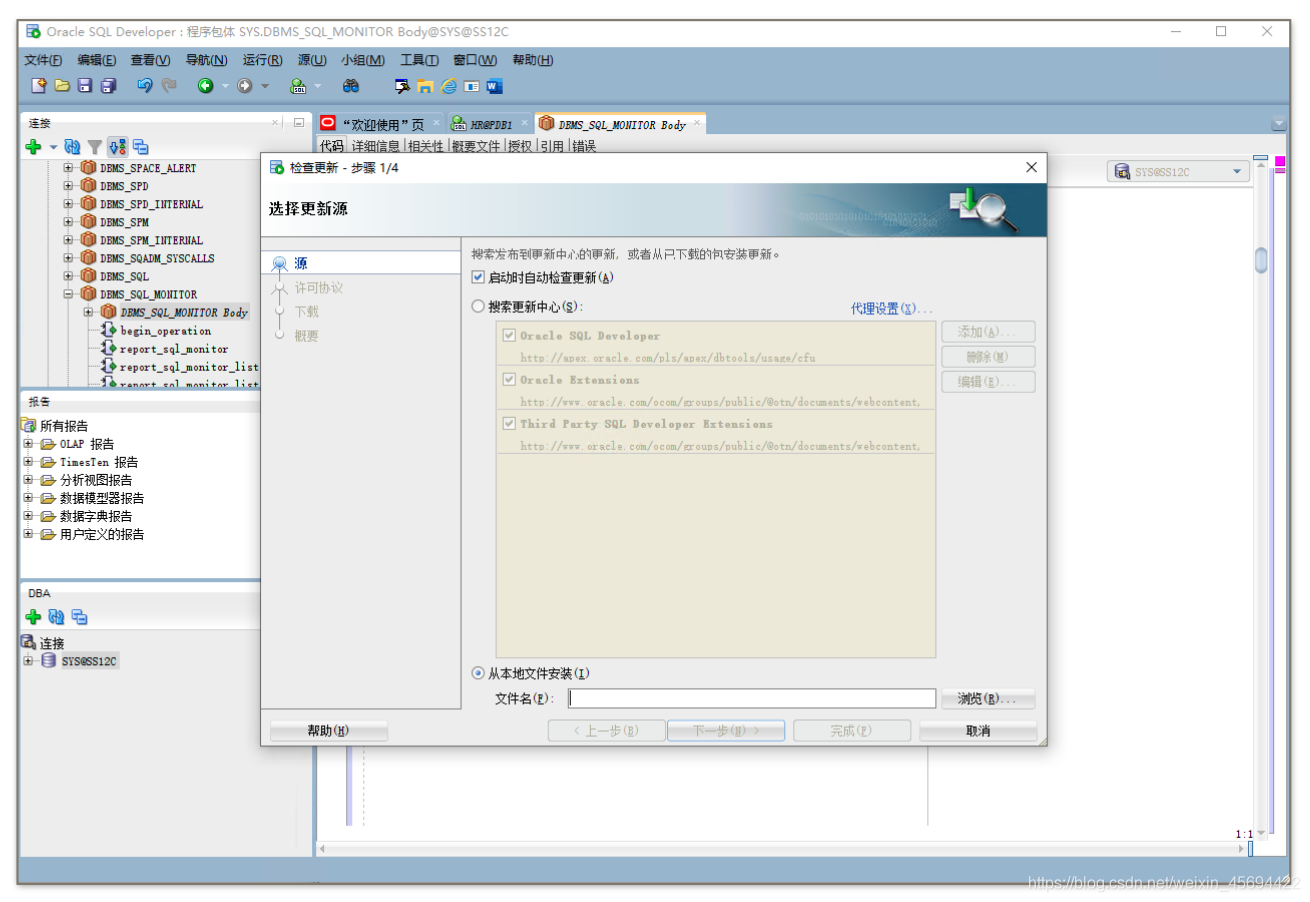Open dropdown arrow beside New Connection plus

(53, 147)
